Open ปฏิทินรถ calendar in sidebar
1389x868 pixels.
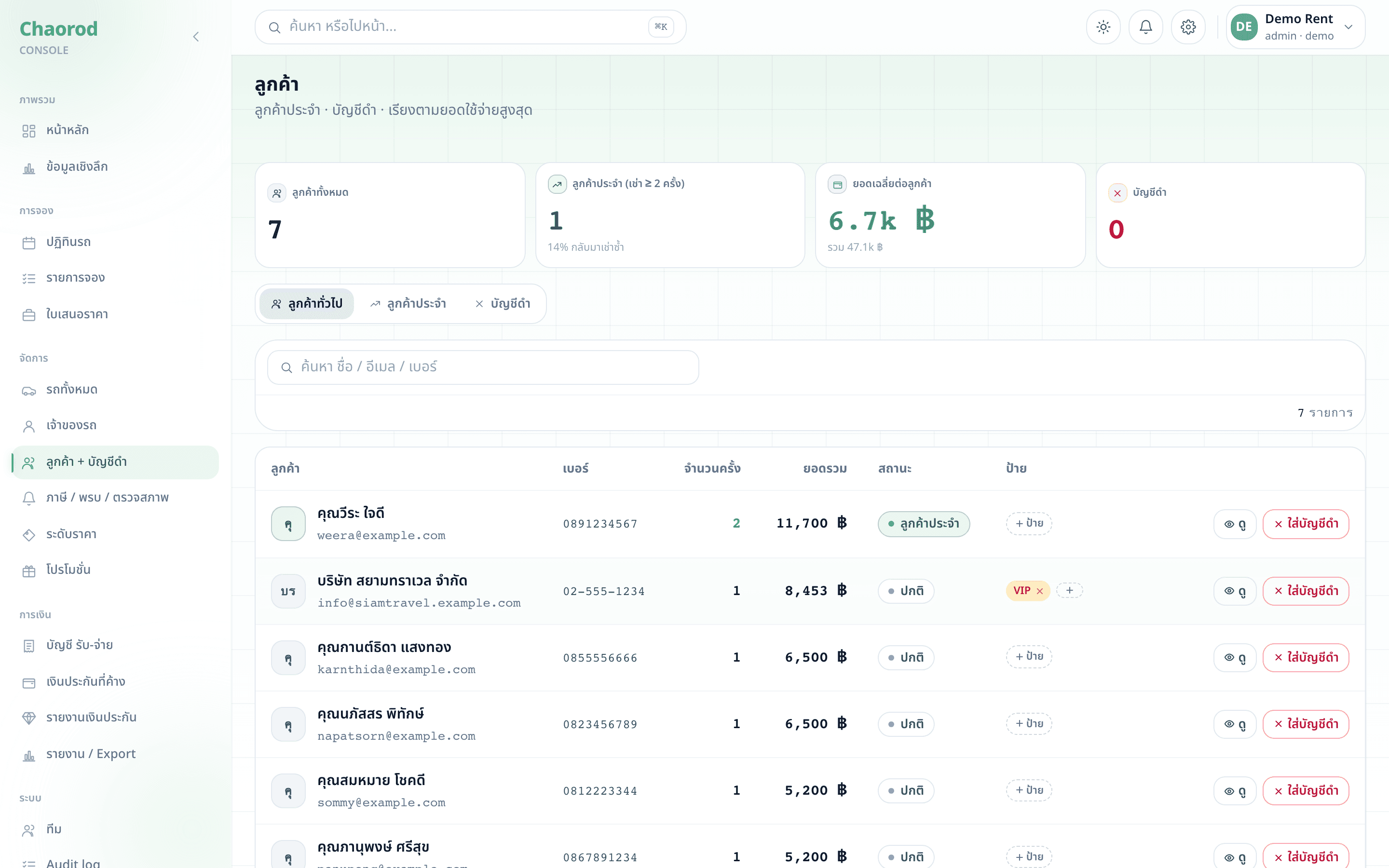pyautogui.click(x=115, y=242)
